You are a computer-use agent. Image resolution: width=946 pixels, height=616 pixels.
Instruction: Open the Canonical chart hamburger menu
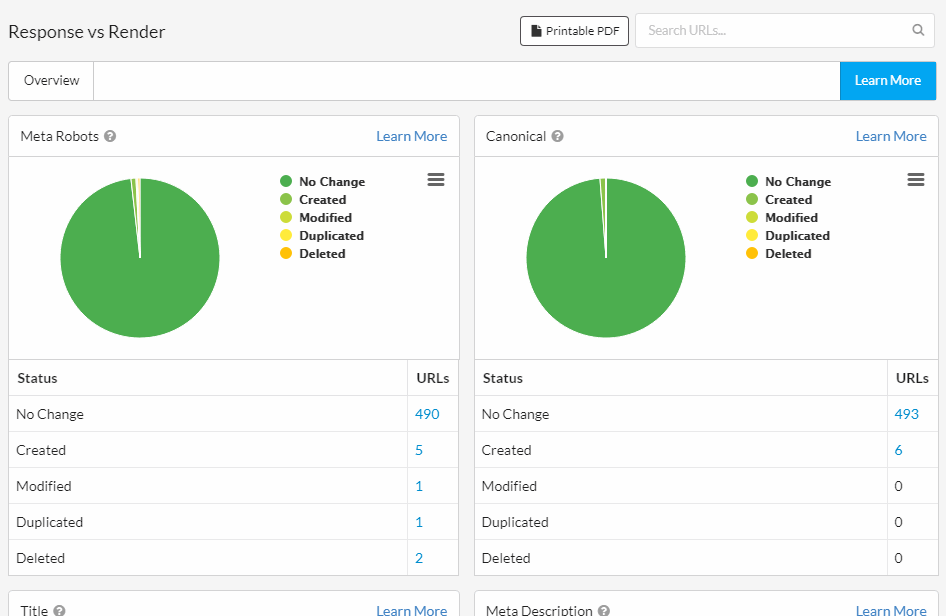pyautogui.click(x=915, y=179)
